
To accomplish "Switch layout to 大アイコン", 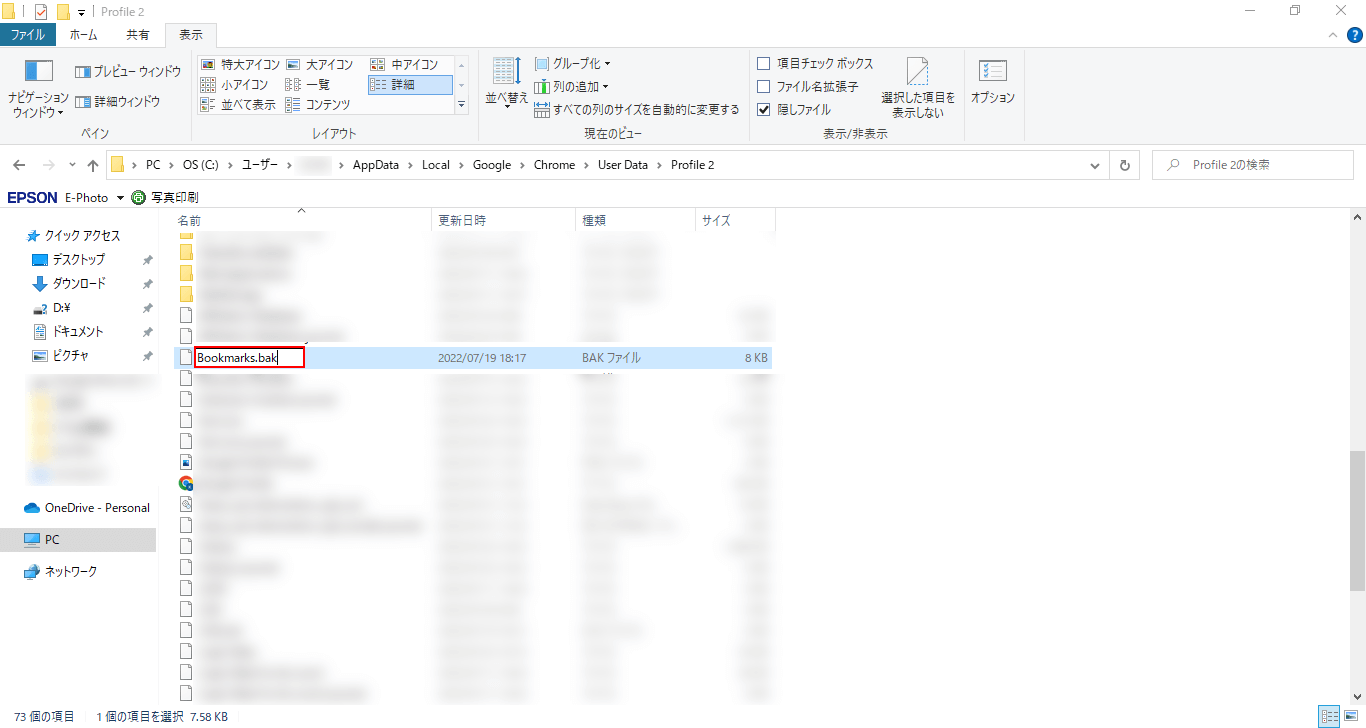I will coord(320,65).
